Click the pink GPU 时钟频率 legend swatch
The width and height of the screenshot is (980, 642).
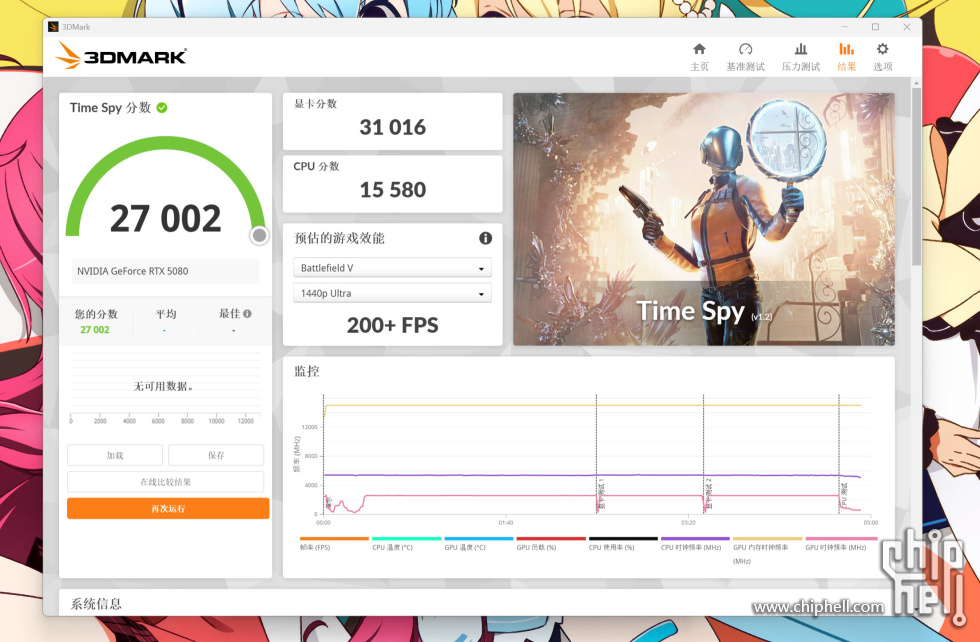tap(841, 538)
